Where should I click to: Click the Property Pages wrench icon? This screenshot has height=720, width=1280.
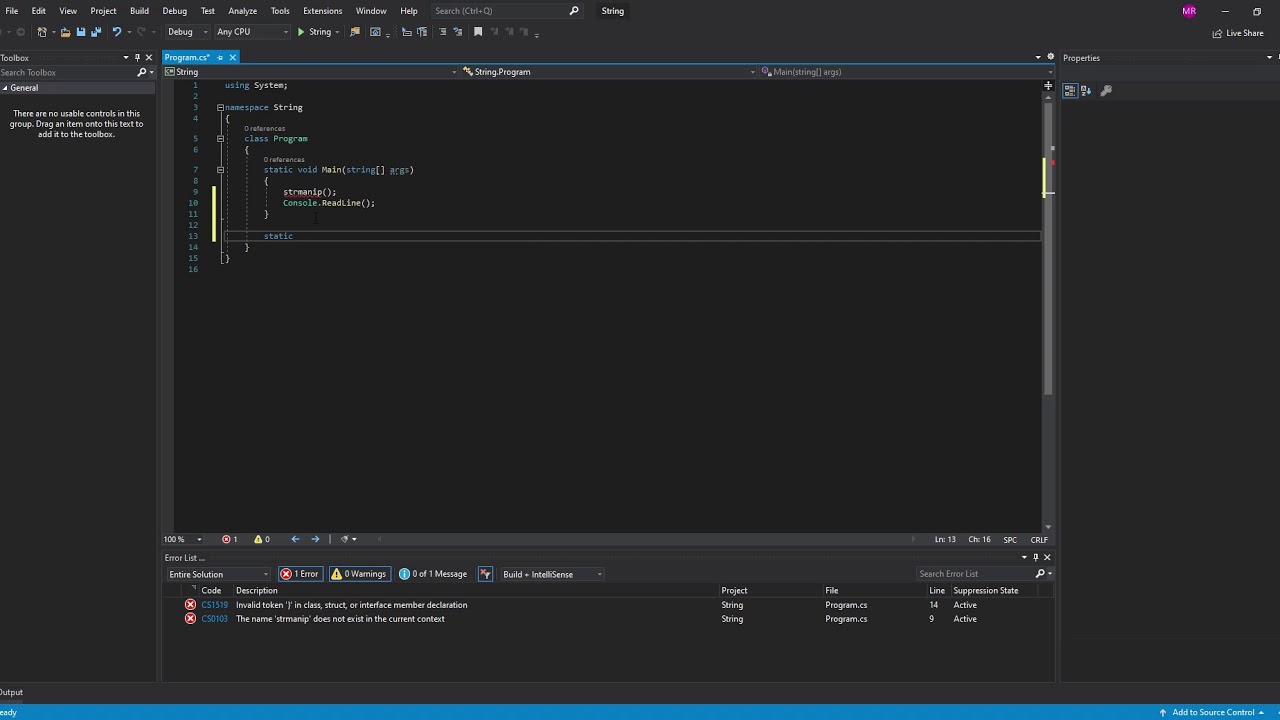tap(1106, 91)
